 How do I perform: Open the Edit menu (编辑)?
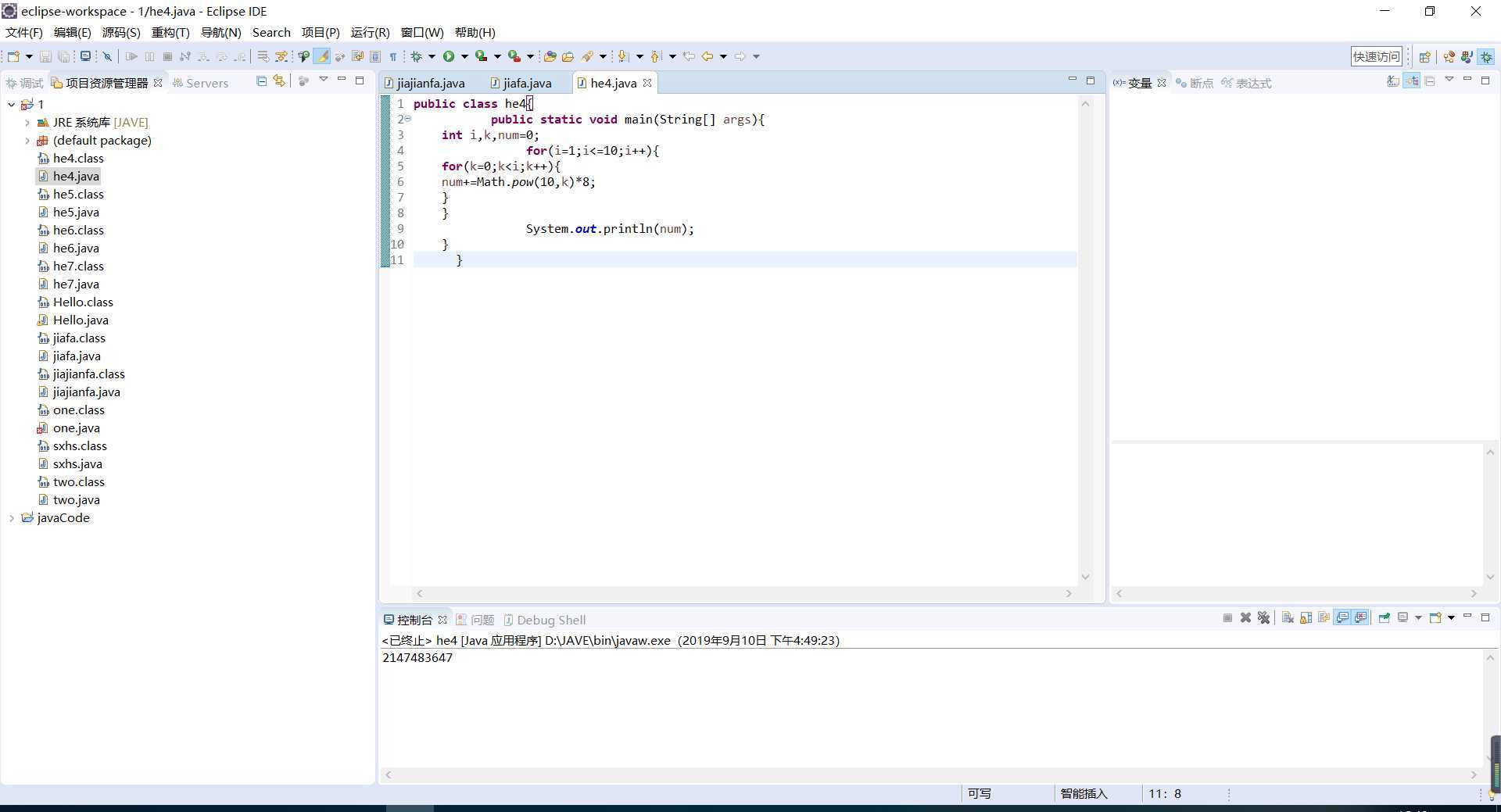pyautogui.click(x=72, y=32)
